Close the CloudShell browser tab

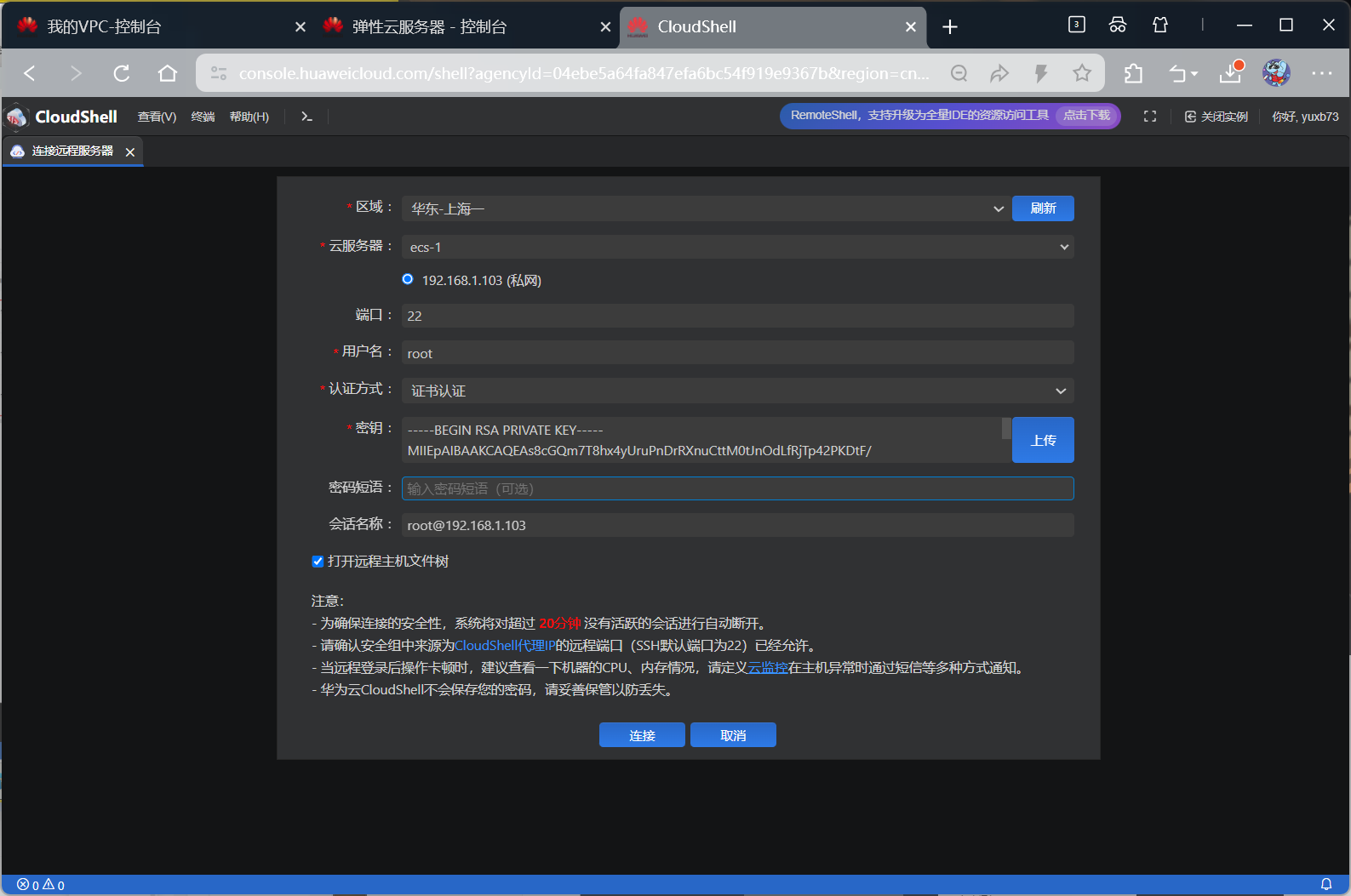point(911,27)
